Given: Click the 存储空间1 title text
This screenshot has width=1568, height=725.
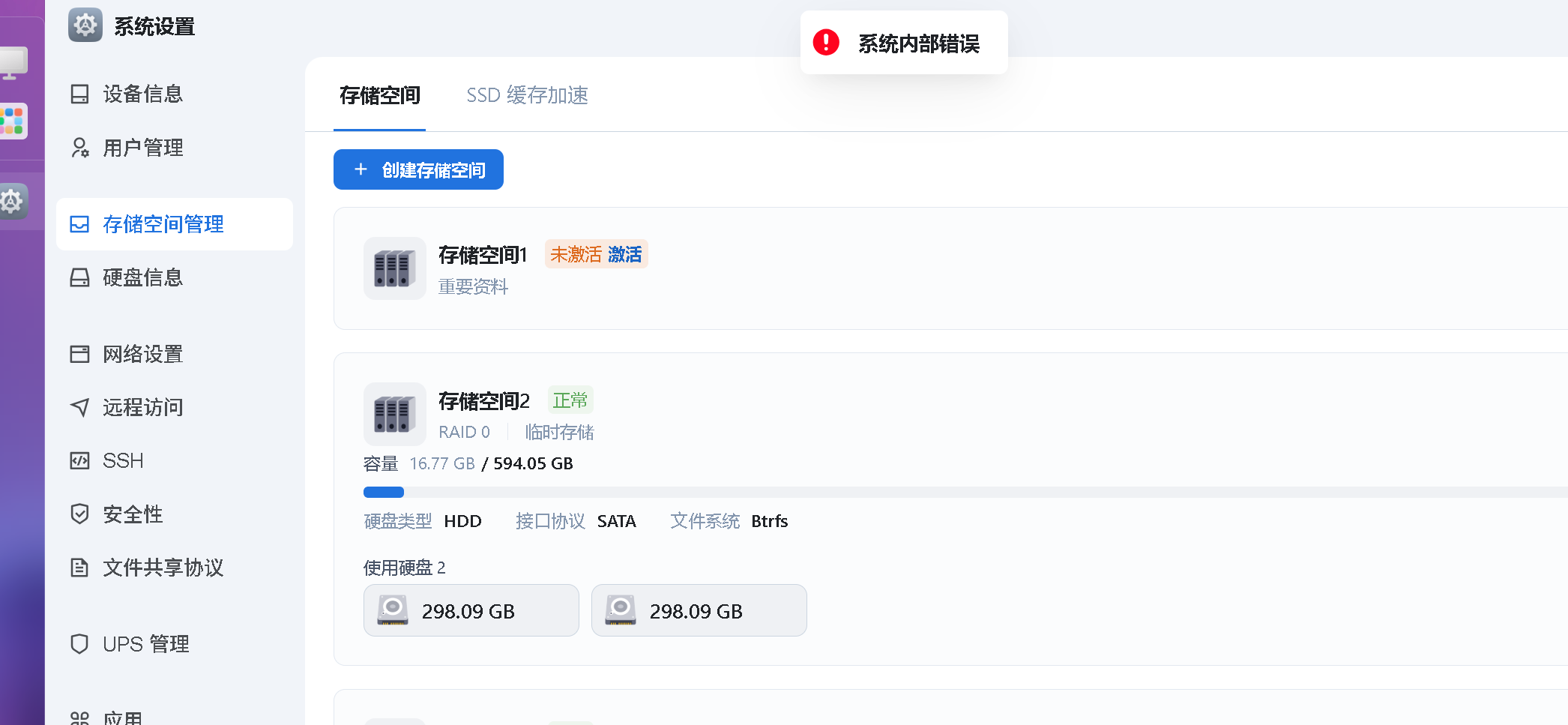Looking at the screenshot, I should pos(483,255).
